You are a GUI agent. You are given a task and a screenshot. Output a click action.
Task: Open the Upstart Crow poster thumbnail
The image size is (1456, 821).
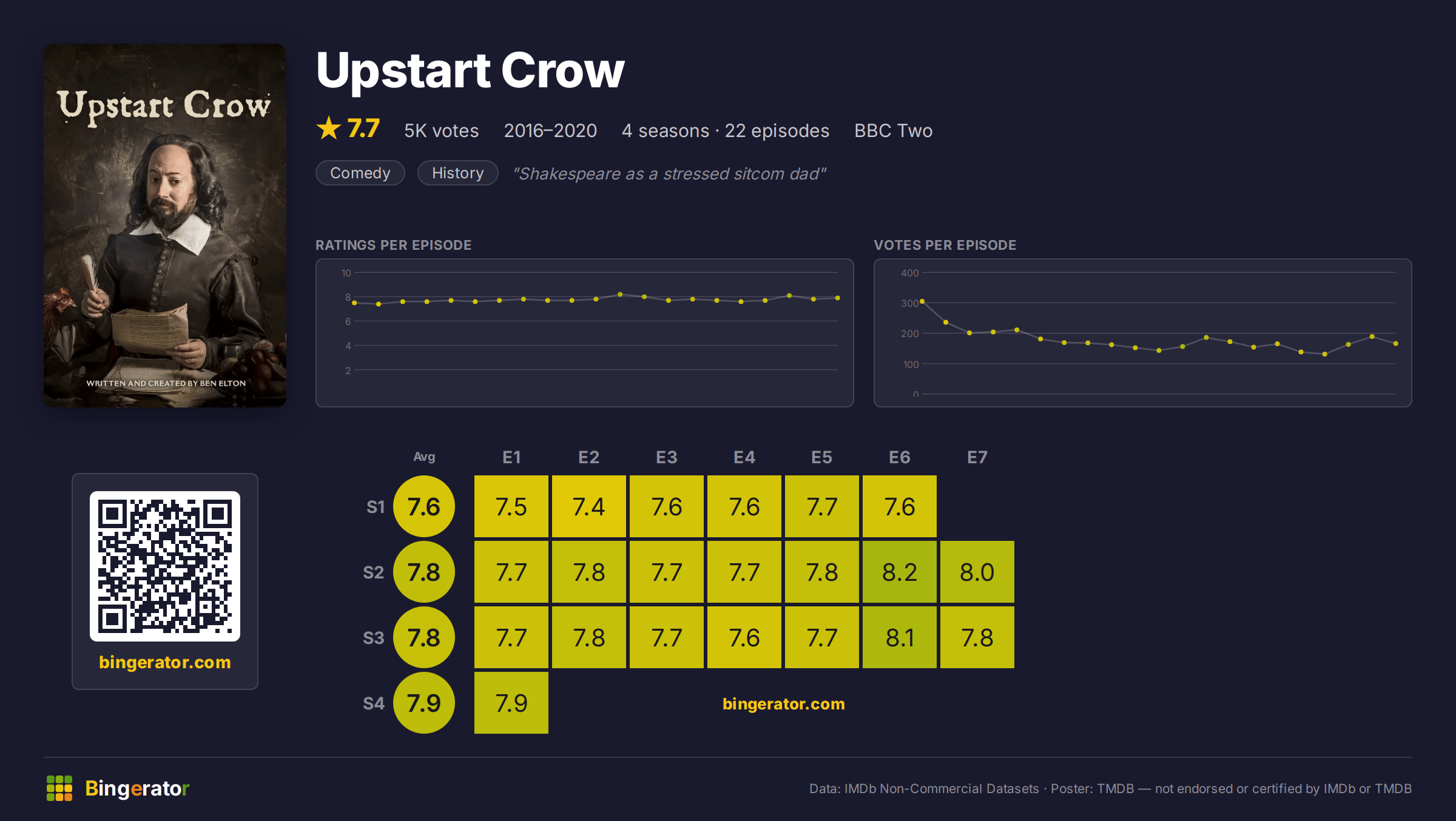[165, 226]
